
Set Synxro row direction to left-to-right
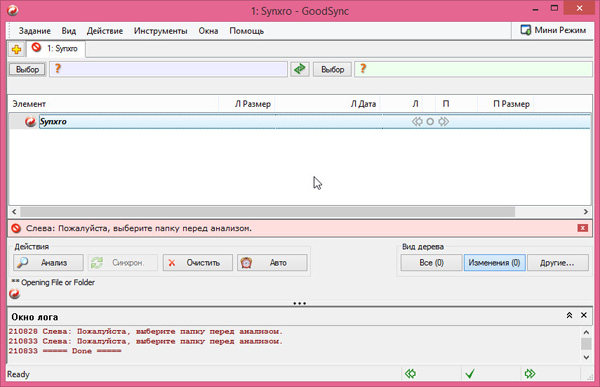443,122
